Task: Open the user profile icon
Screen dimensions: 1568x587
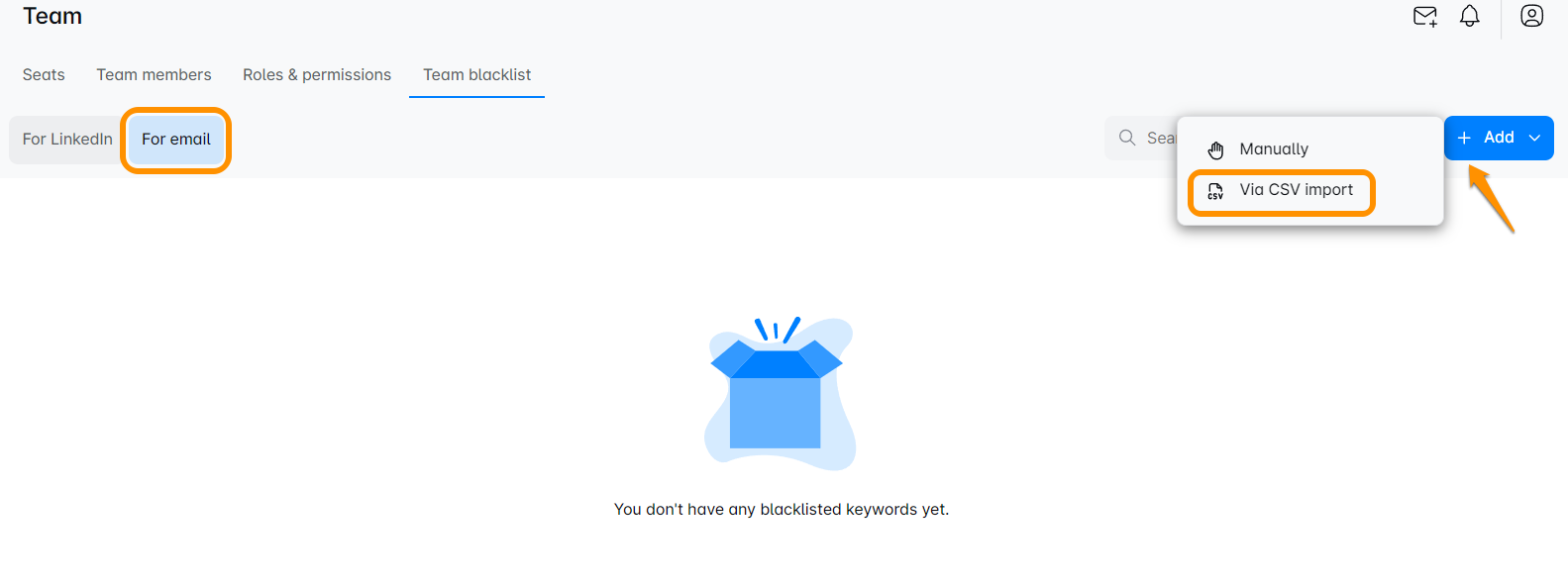Action: 1531,16
